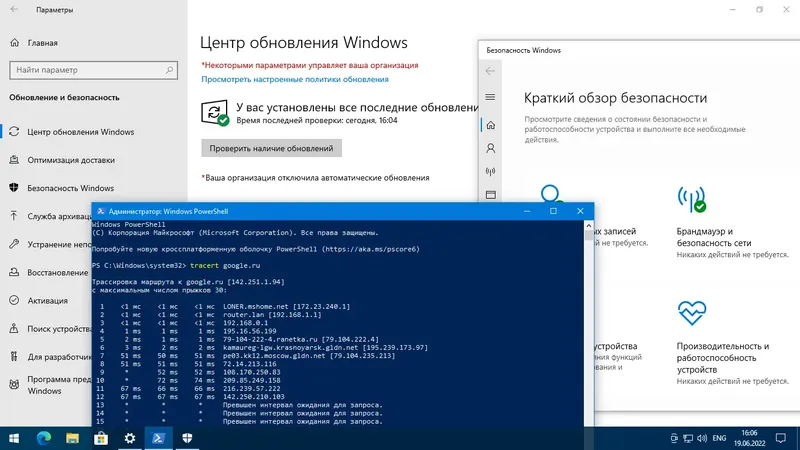Select Безопасность Windows in settings sidebar
800x450 pixels.
[x=70, y=188]
